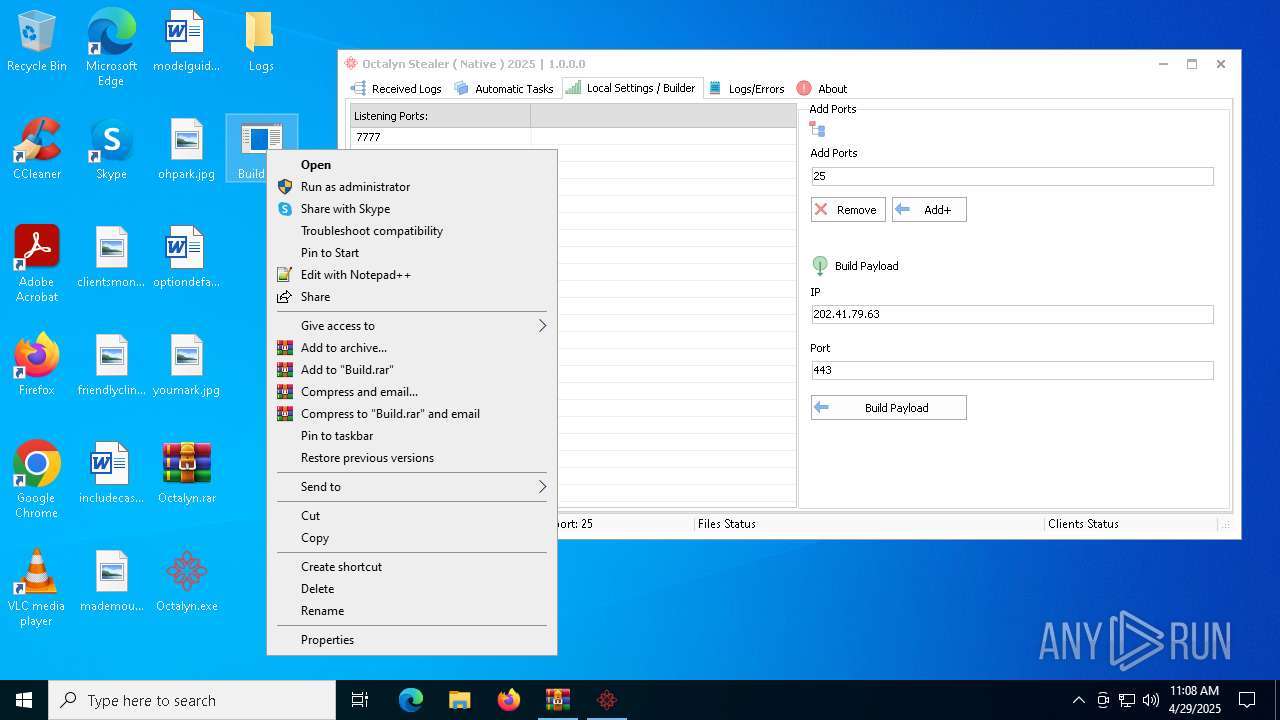Choose Add to archive...

[411, 348]
